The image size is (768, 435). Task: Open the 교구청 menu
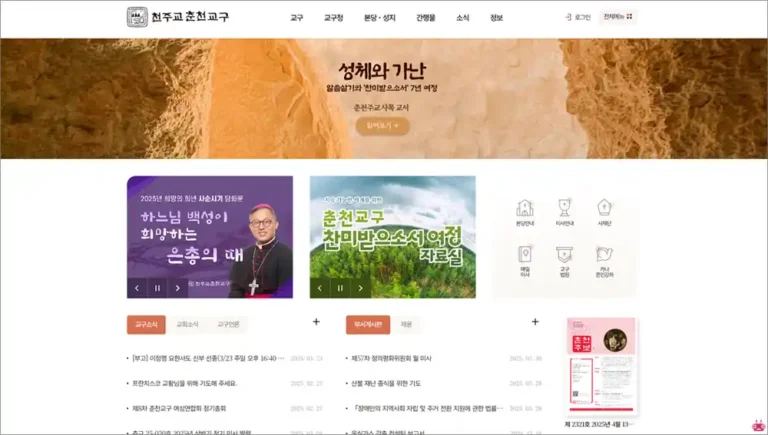tap(333, 18)
